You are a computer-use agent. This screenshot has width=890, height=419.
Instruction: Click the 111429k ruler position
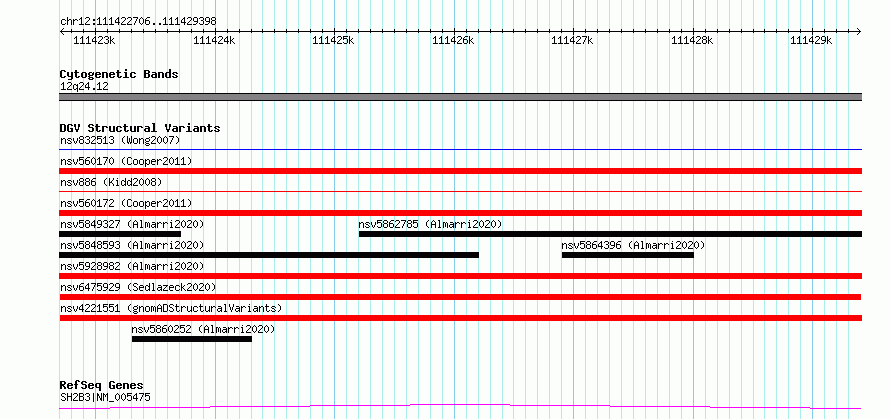tap(811, 40)
